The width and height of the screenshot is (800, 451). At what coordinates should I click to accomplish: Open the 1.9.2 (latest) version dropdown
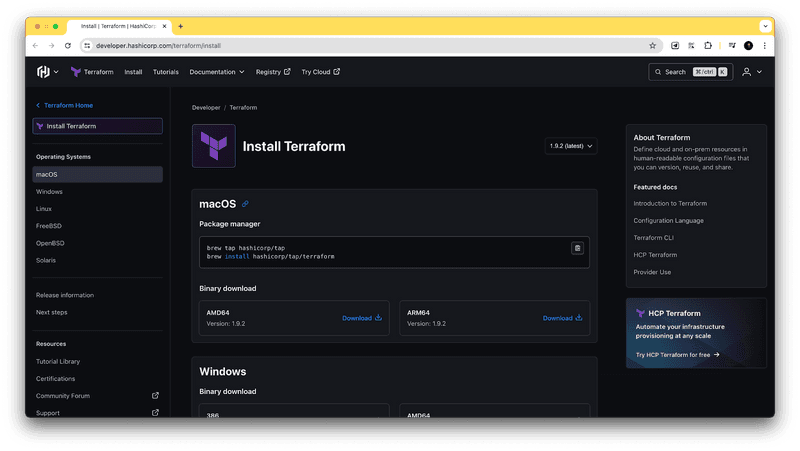571,146
